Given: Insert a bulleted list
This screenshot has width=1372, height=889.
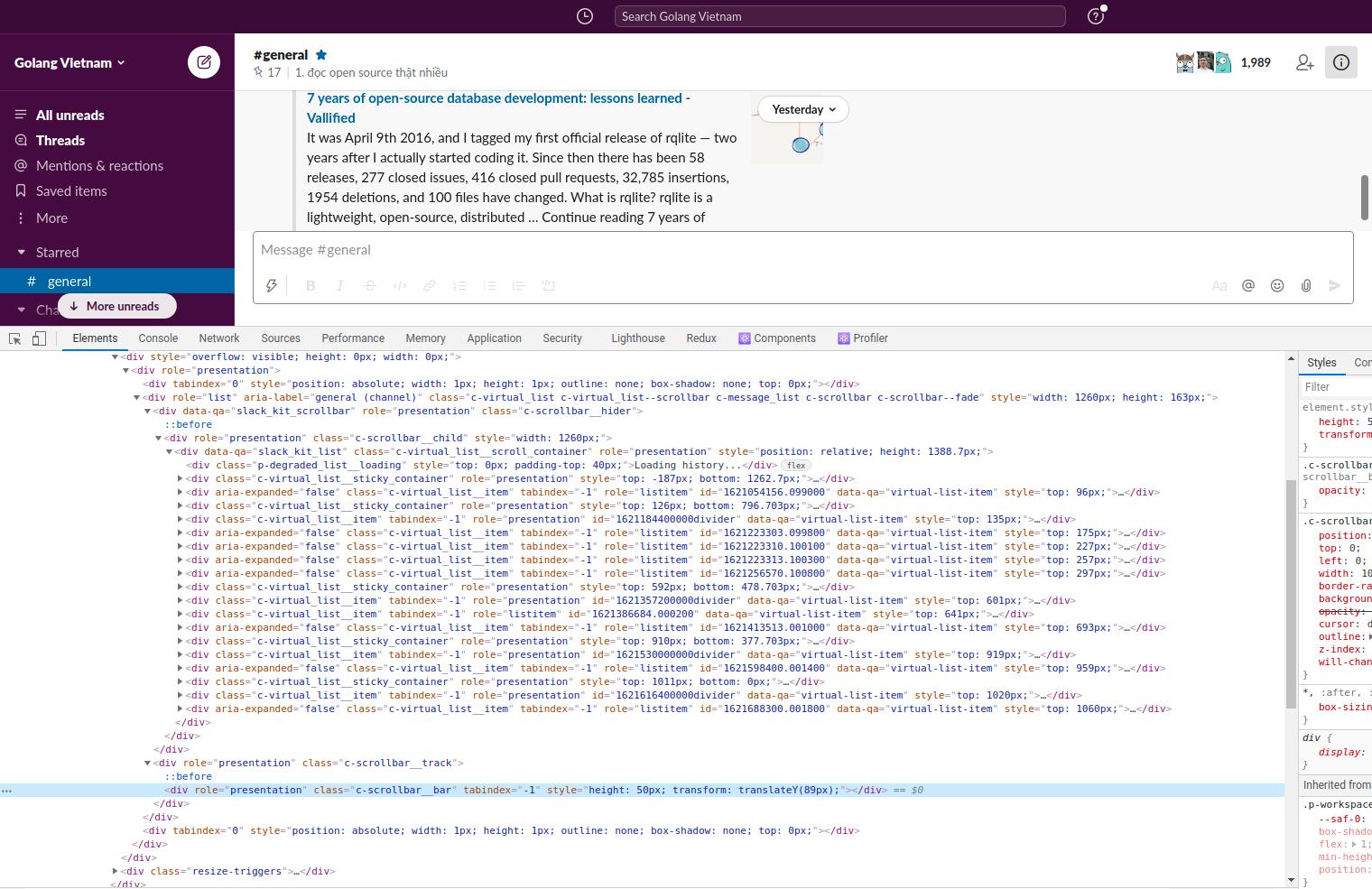Looking at the screenshot, I should (489, 285).
